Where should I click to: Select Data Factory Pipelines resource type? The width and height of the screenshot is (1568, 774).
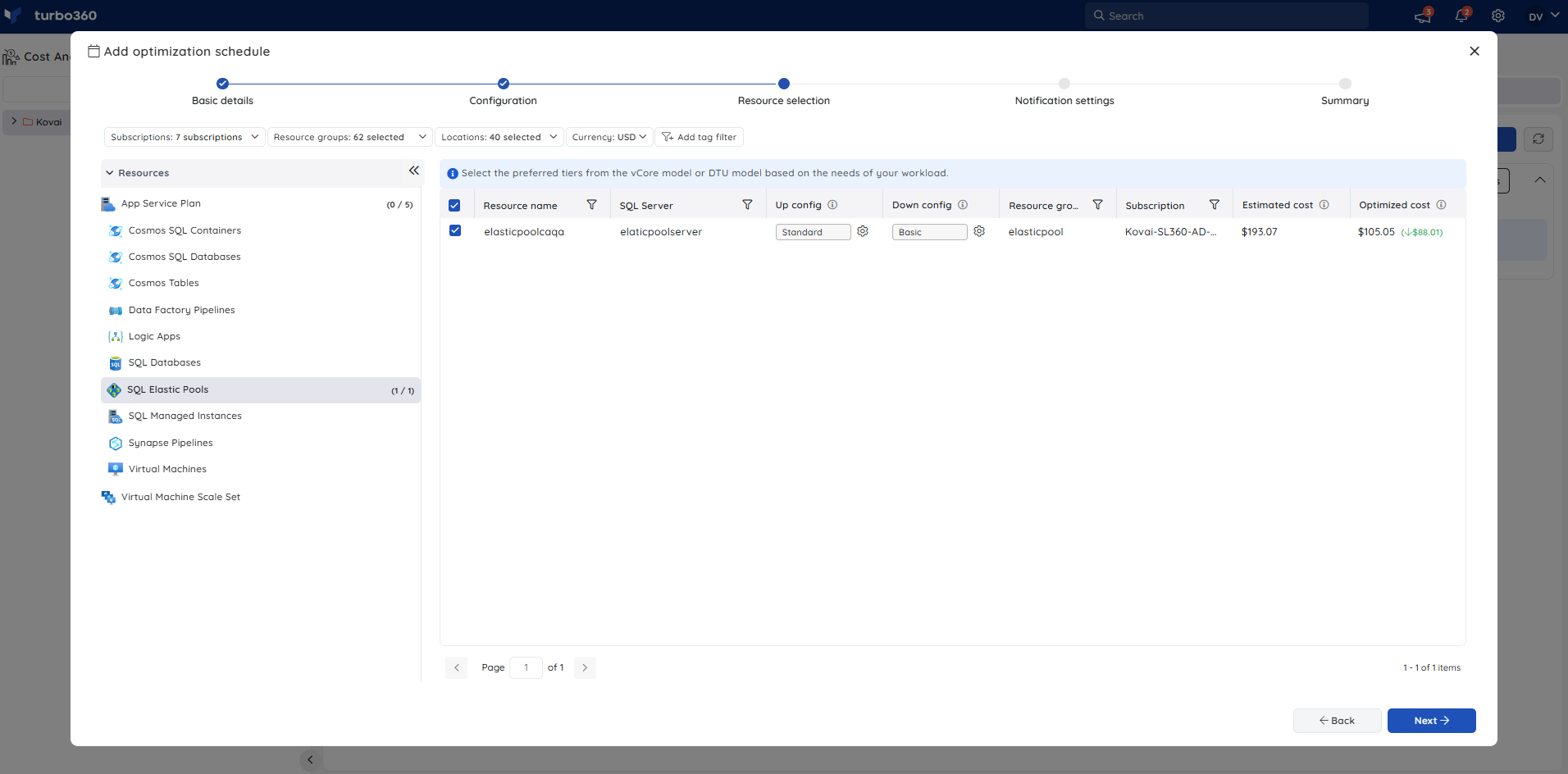[x=261, y=310]
